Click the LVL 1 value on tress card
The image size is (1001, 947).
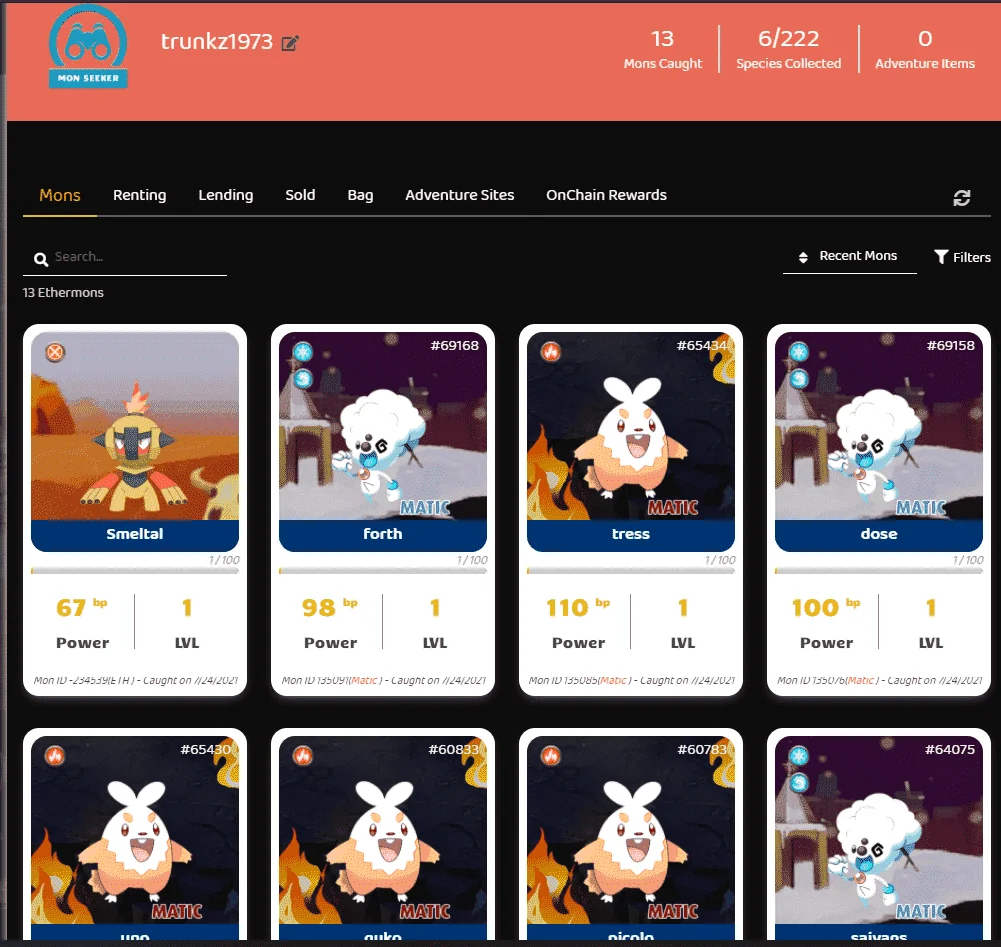tap(683, 607)
